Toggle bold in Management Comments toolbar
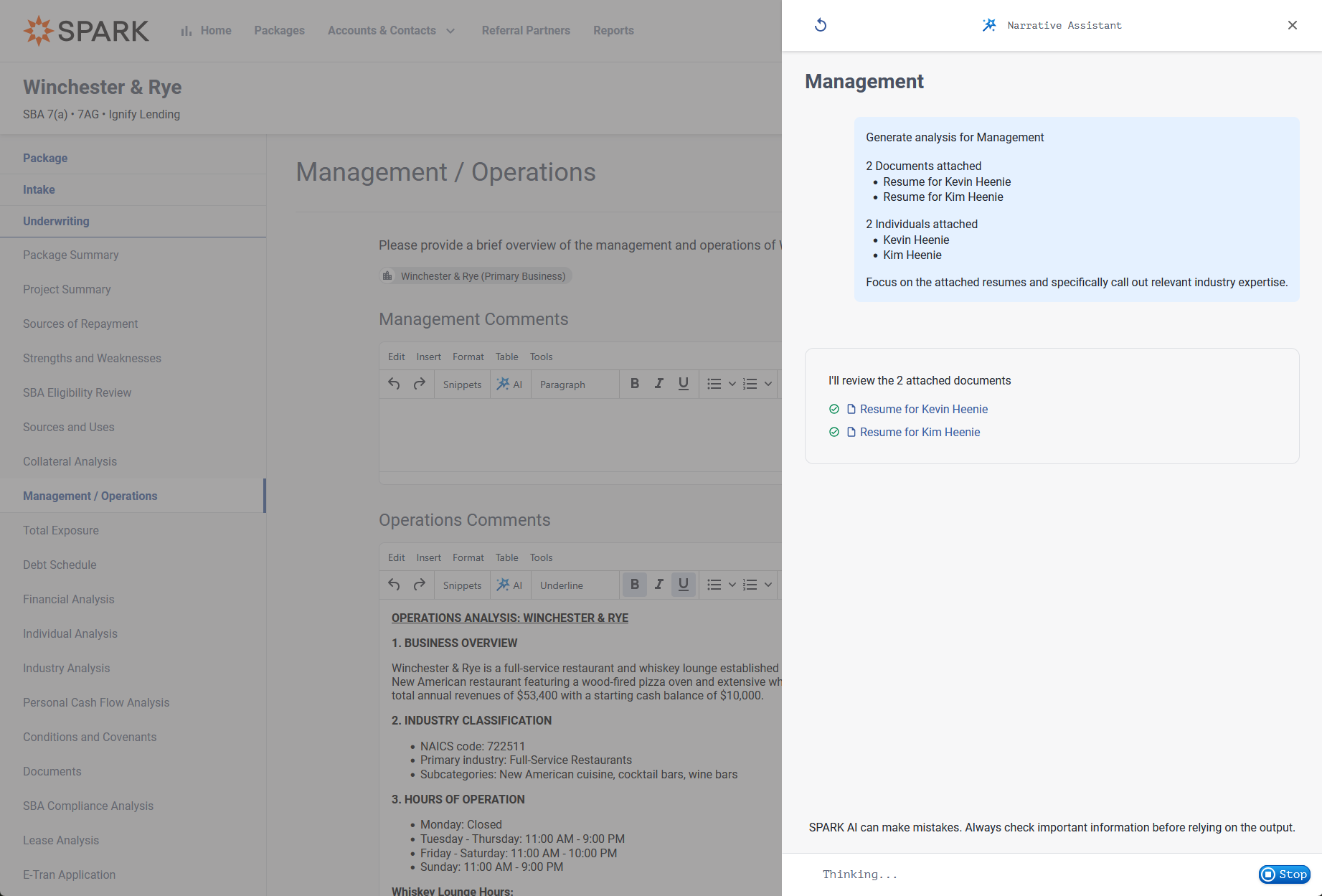Screen dimensions: 1322x896 635,384
